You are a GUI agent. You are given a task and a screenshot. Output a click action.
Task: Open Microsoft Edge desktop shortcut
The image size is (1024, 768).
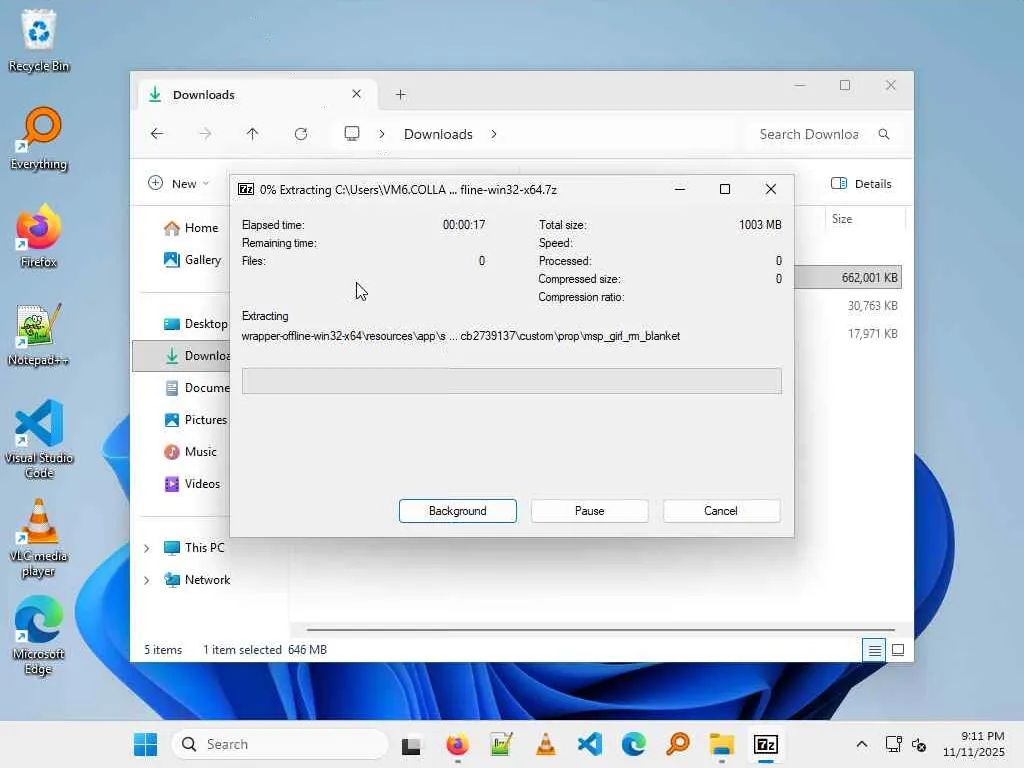click(39, 635)
